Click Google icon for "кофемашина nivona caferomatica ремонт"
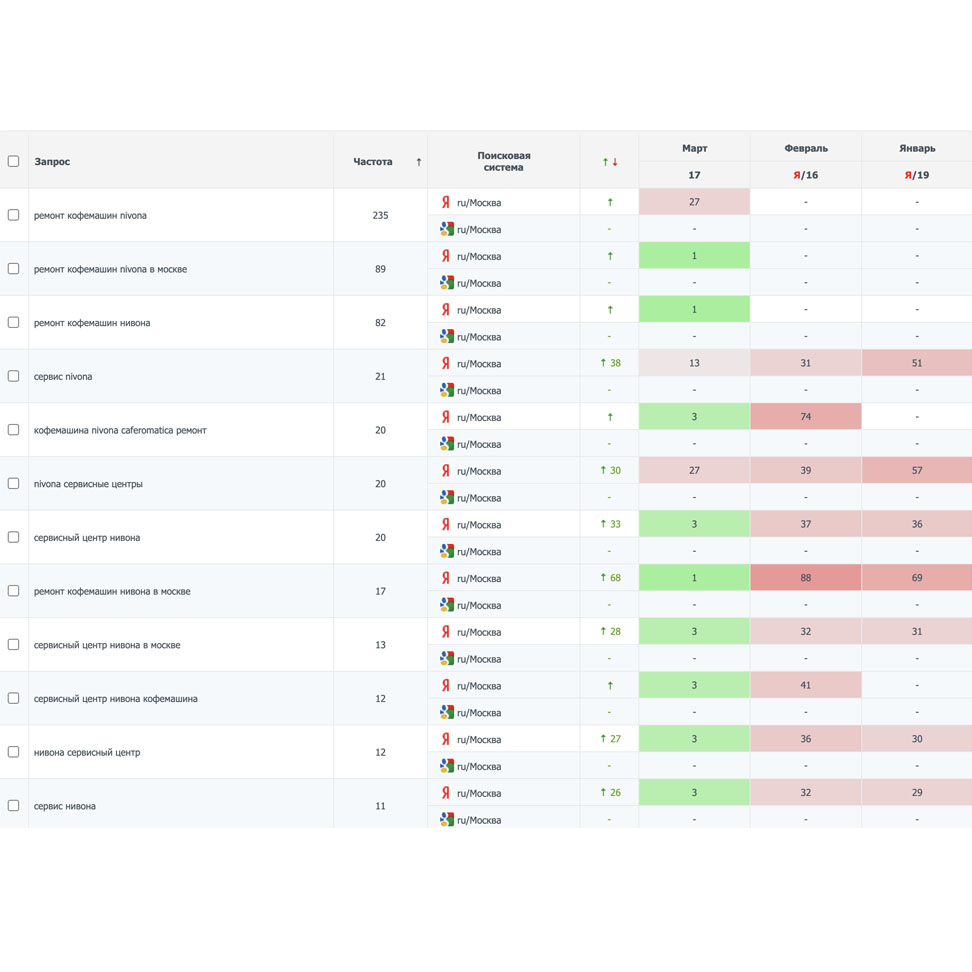This screenshot has width=972, height=972. 446,444
